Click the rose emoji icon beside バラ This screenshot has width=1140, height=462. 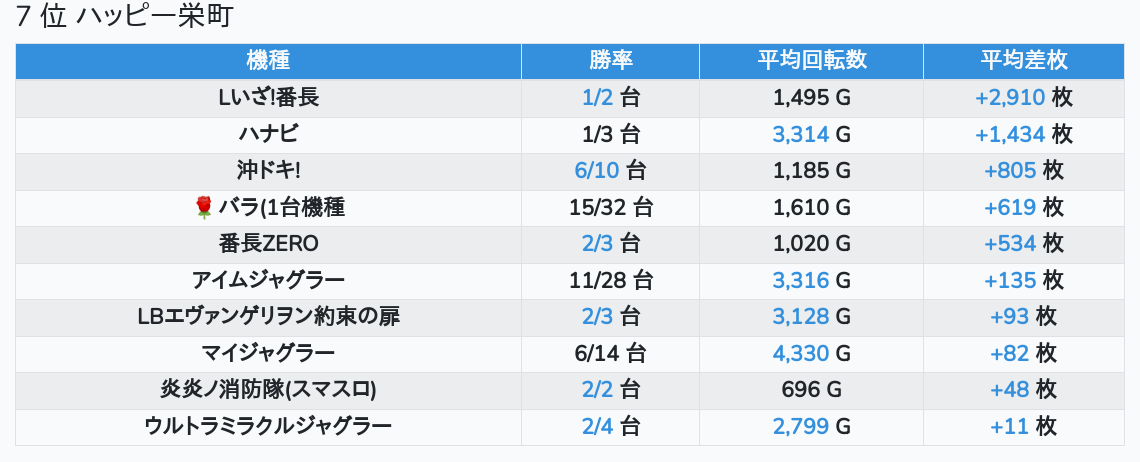[x=204, y=208]
